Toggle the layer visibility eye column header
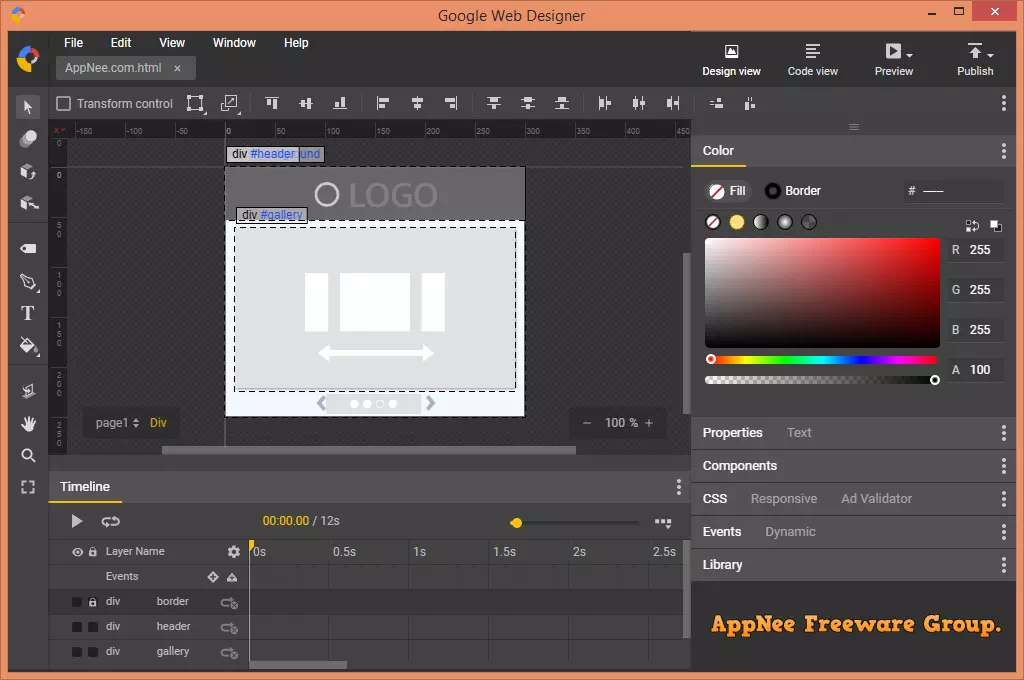Viewport: 1024px width, 680px height. (x=77, y=552)
